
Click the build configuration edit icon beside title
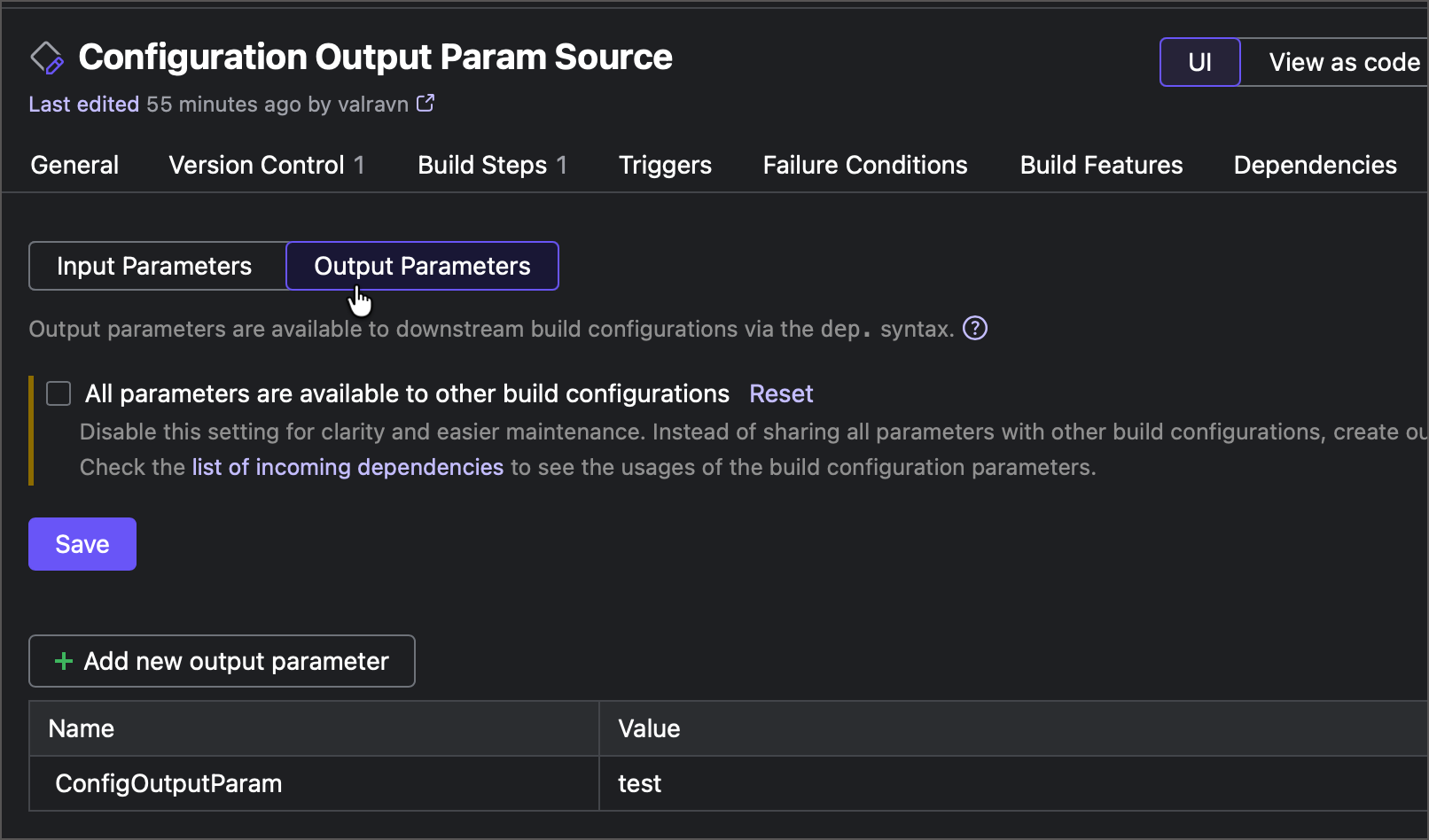click(47, 58)
